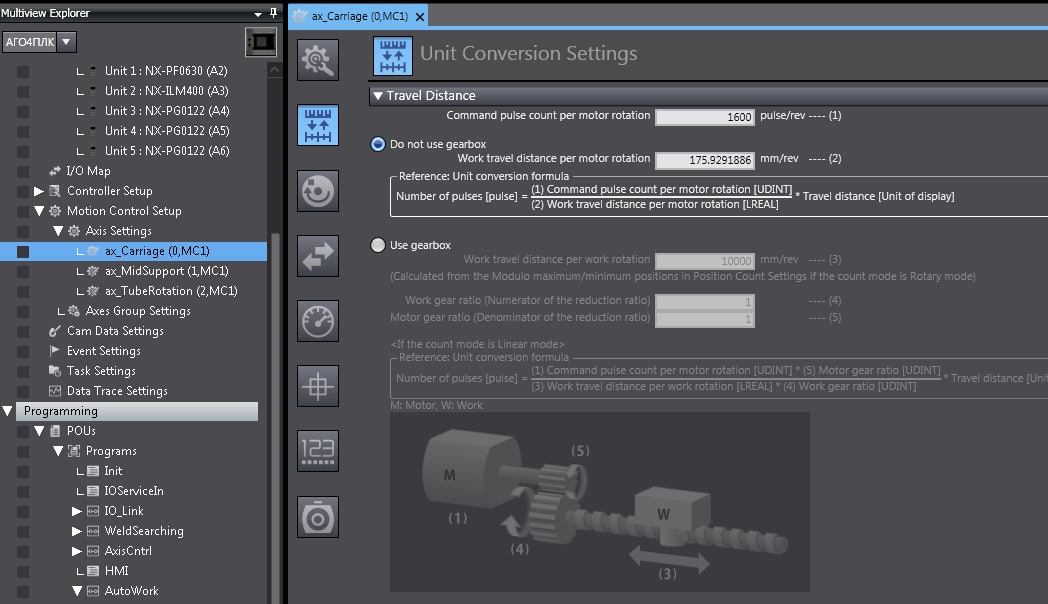Image resolution: width=1048 pixels, height=604 pixels.
Task: Open Axis Basic Settings gear-and-wrench icon
Action: (x=317, y=59)
